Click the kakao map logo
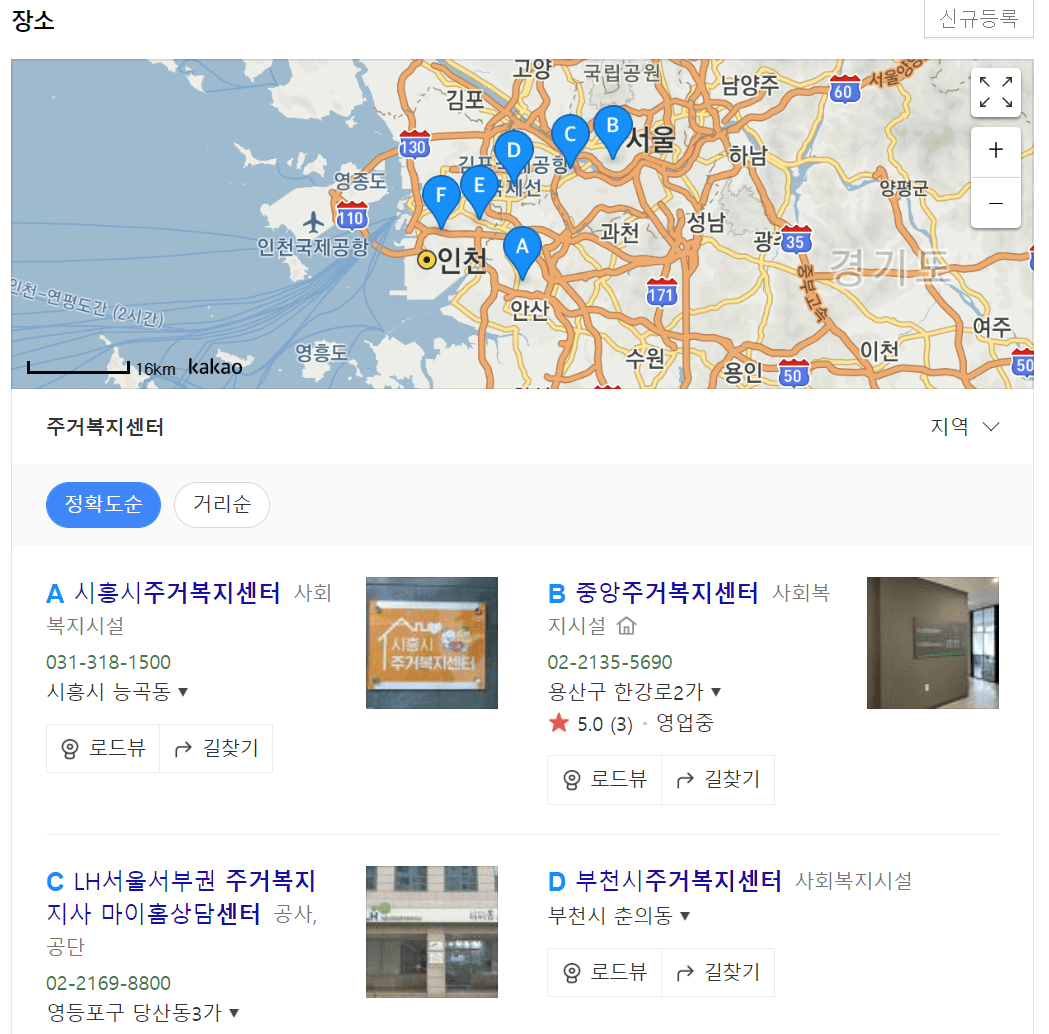 point(215,367)
